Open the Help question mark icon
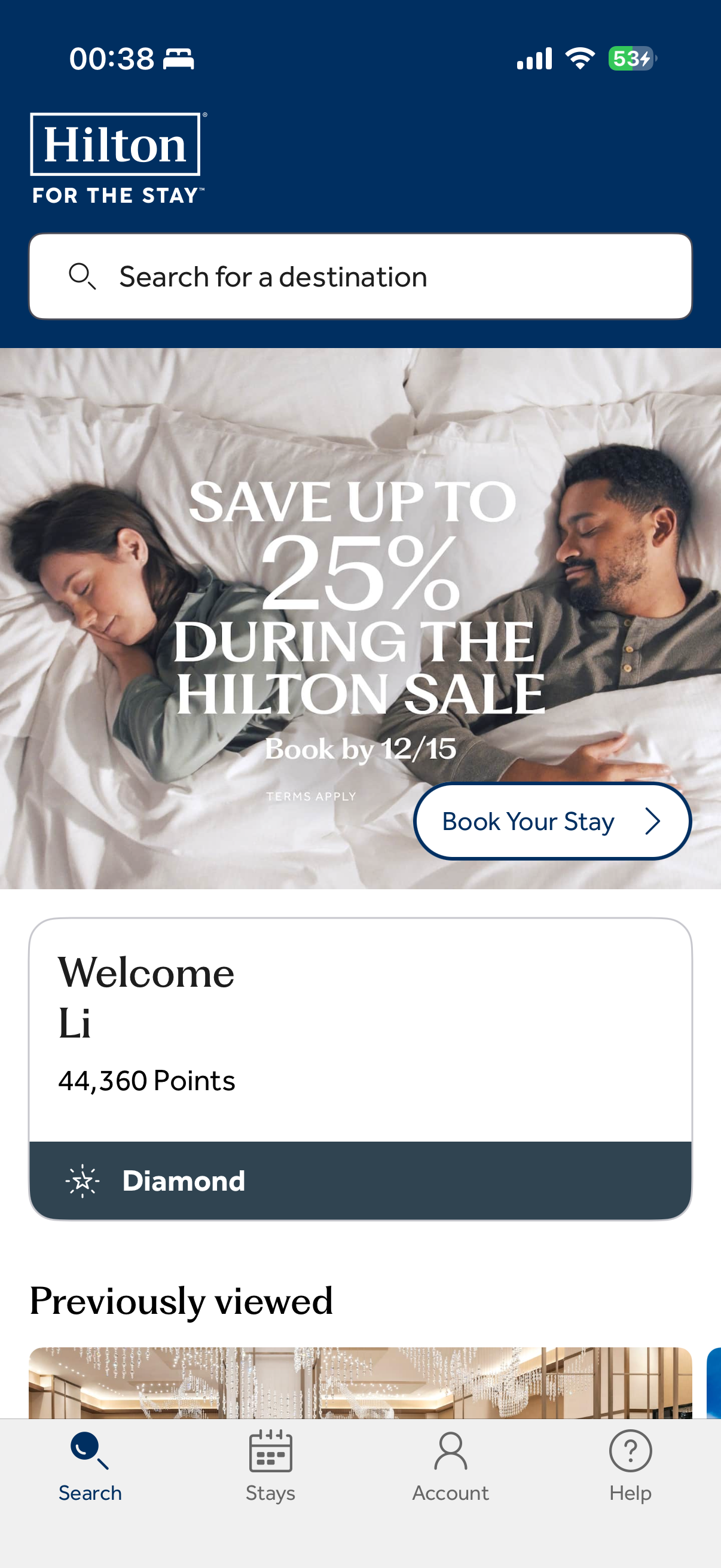The image size is (721, 1568). pyautogui.click(x=630, y=1451)
